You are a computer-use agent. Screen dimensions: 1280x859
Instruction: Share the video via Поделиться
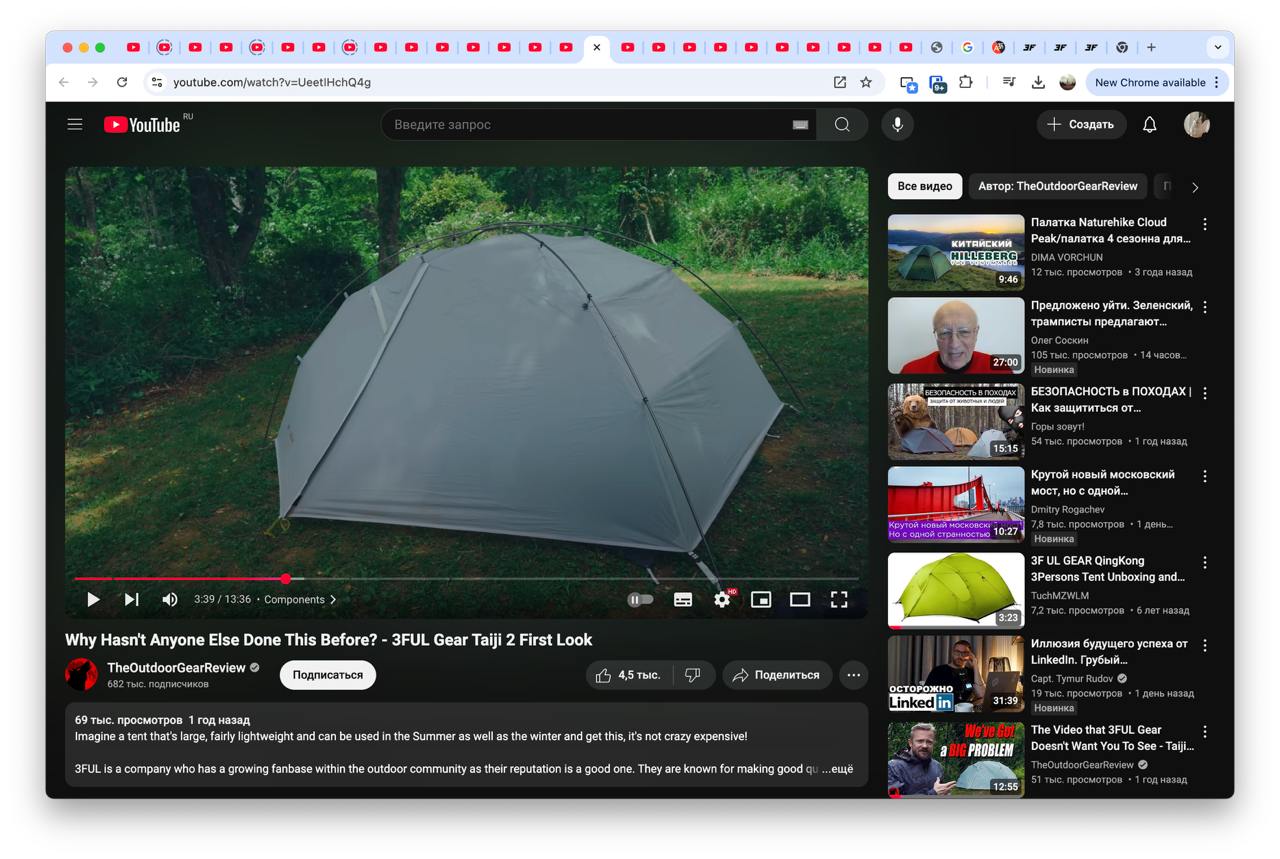pyautogui.click(x=777, y=675)
